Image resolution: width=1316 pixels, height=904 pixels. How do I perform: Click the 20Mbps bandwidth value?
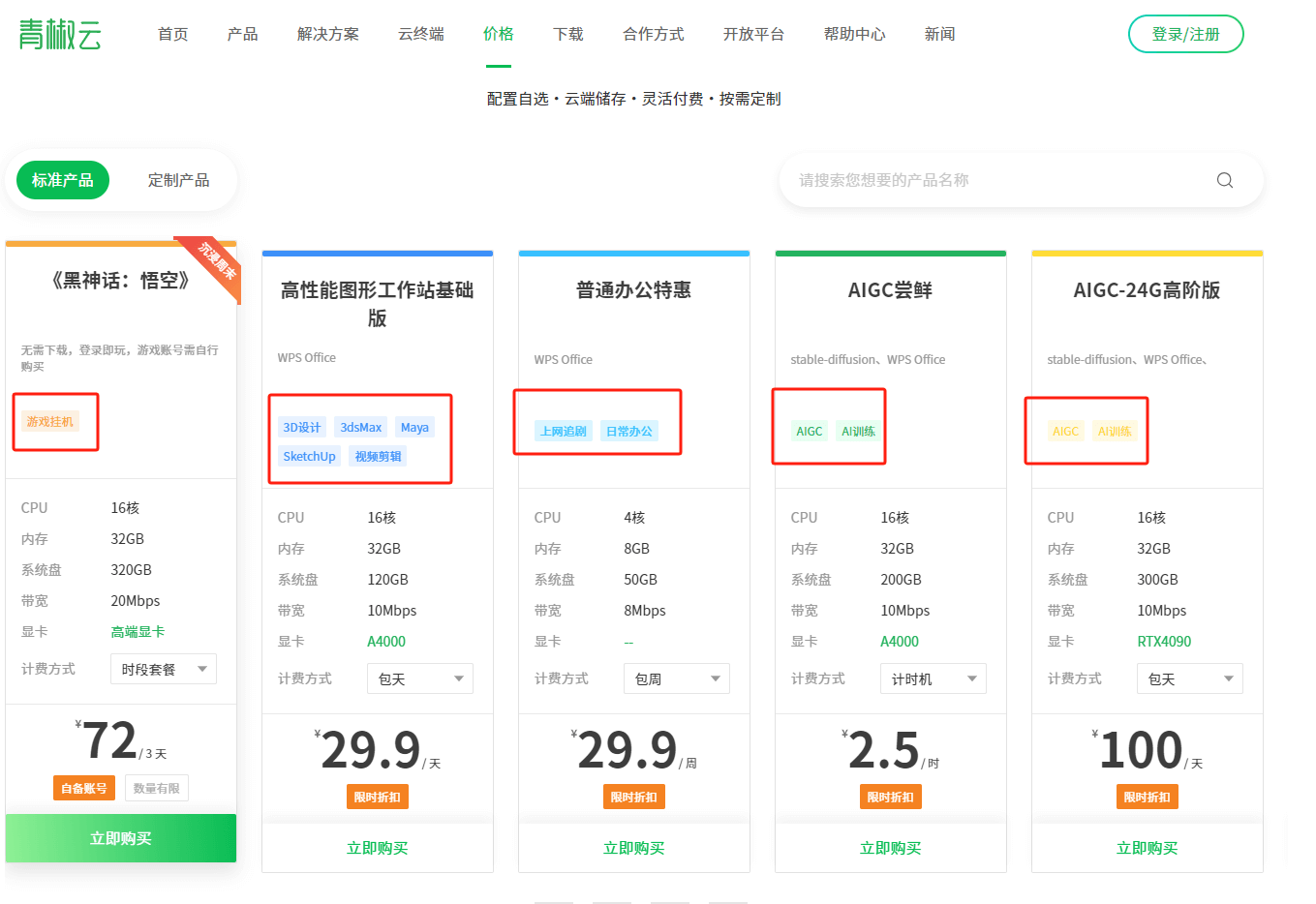(x=136, y=600)
